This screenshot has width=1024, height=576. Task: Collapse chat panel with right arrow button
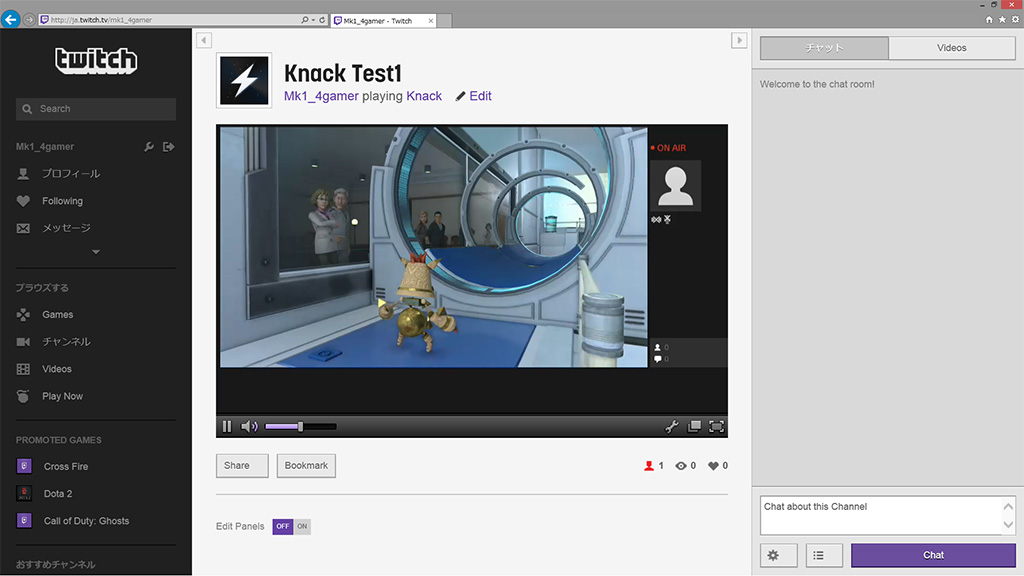(739, 40)
